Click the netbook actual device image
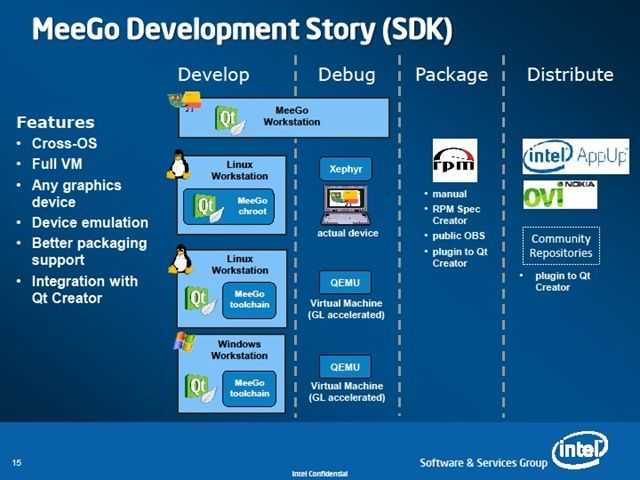 click(346, 205)
